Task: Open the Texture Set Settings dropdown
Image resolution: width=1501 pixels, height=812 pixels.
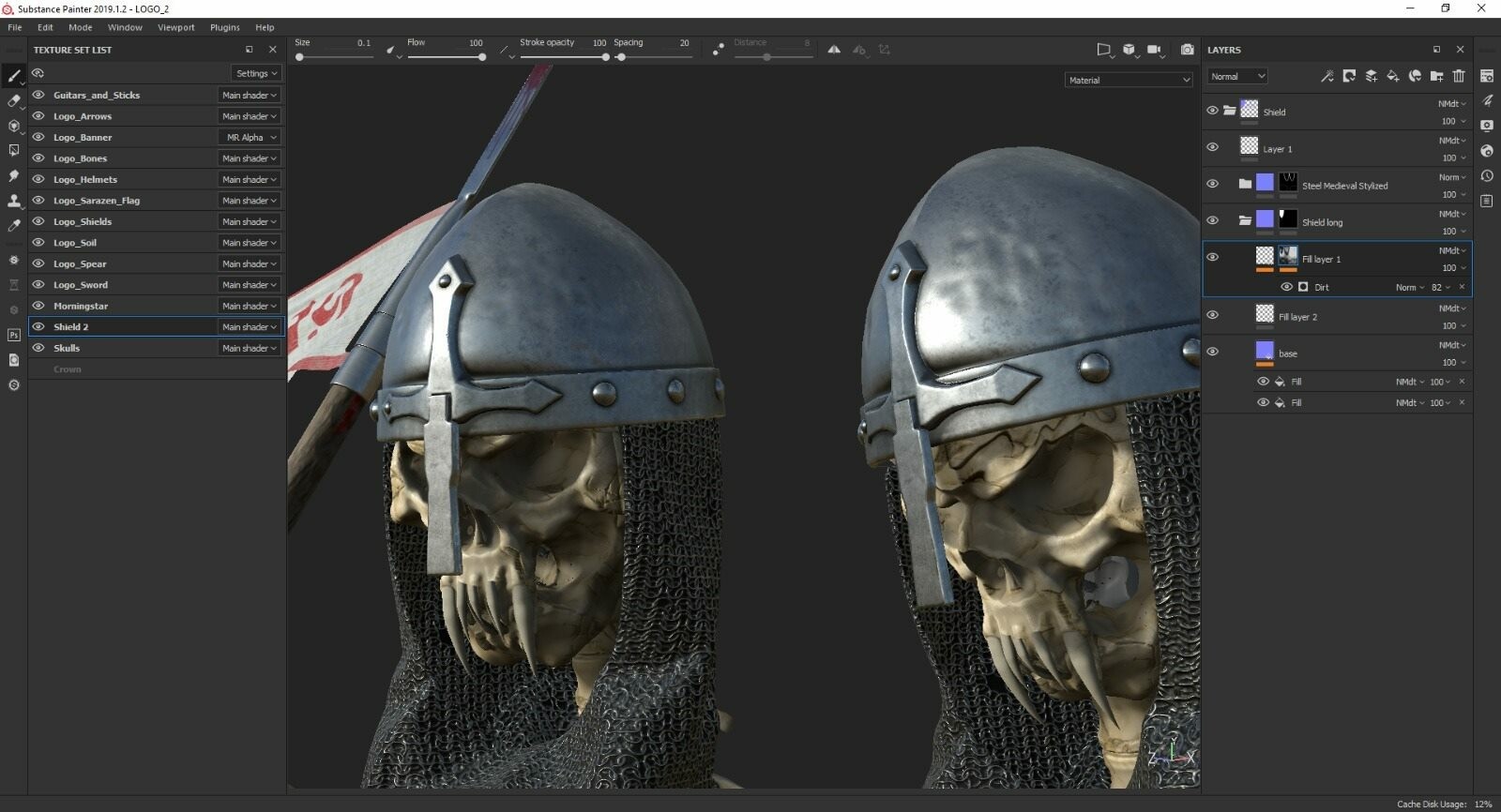Action: [x=256, y=73]
